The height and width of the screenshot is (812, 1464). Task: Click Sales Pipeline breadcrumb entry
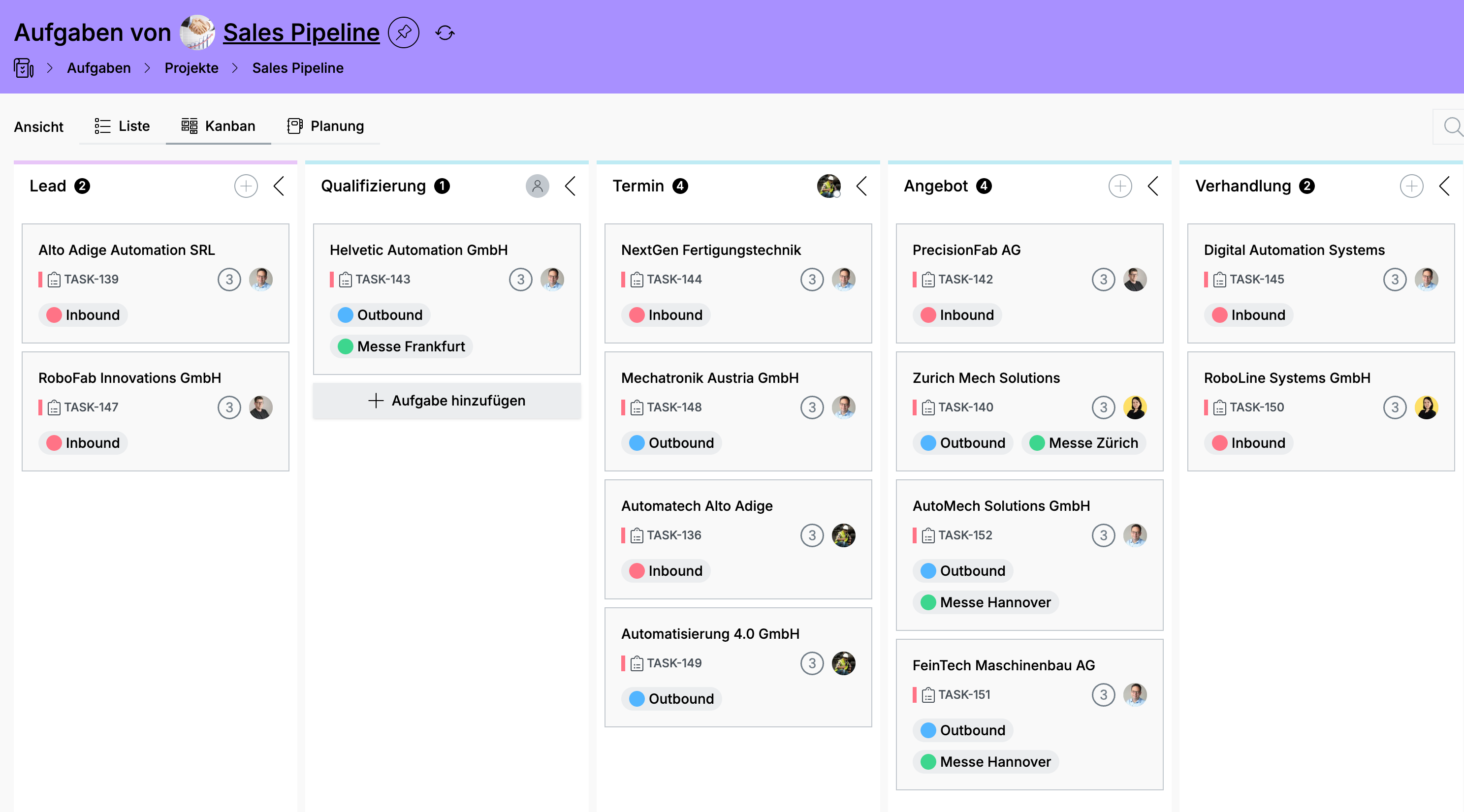pyautogui.click(x=298, y=68)
